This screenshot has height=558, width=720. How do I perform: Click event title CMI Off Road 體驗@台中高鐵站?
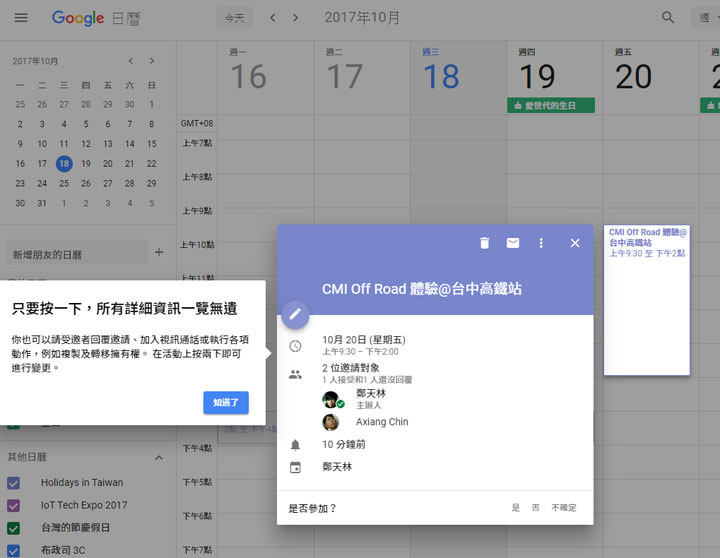click(x=422, y=289)
